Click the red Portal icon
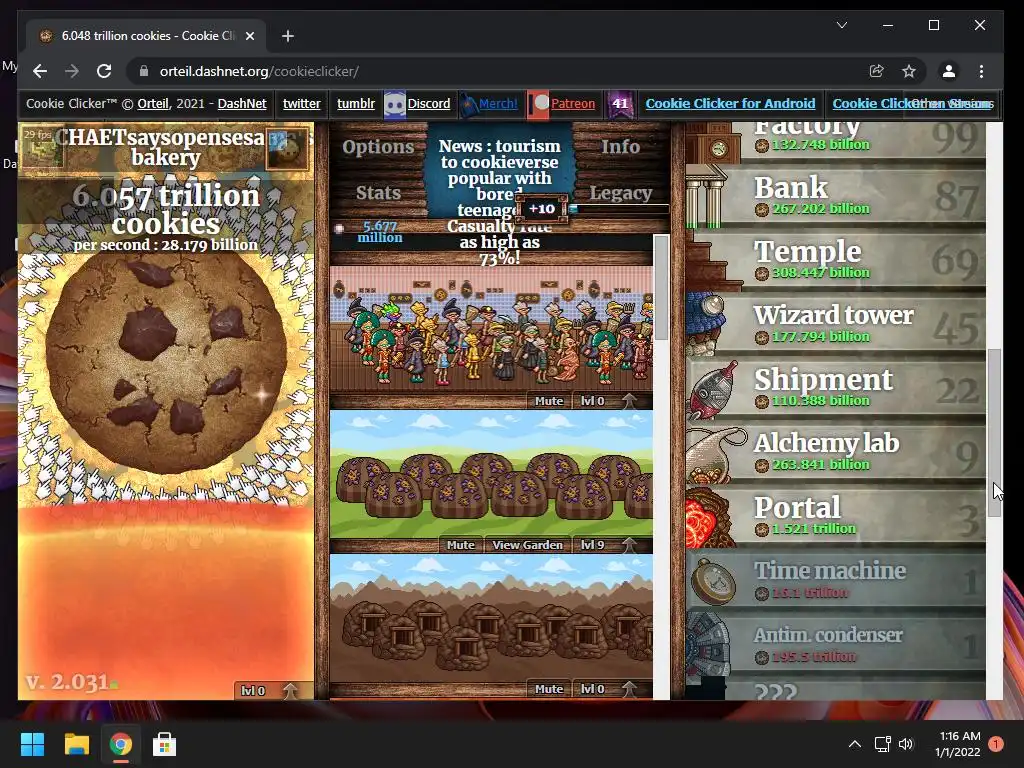Viewport: 1024px width, 768px height. tap(709, 516)
